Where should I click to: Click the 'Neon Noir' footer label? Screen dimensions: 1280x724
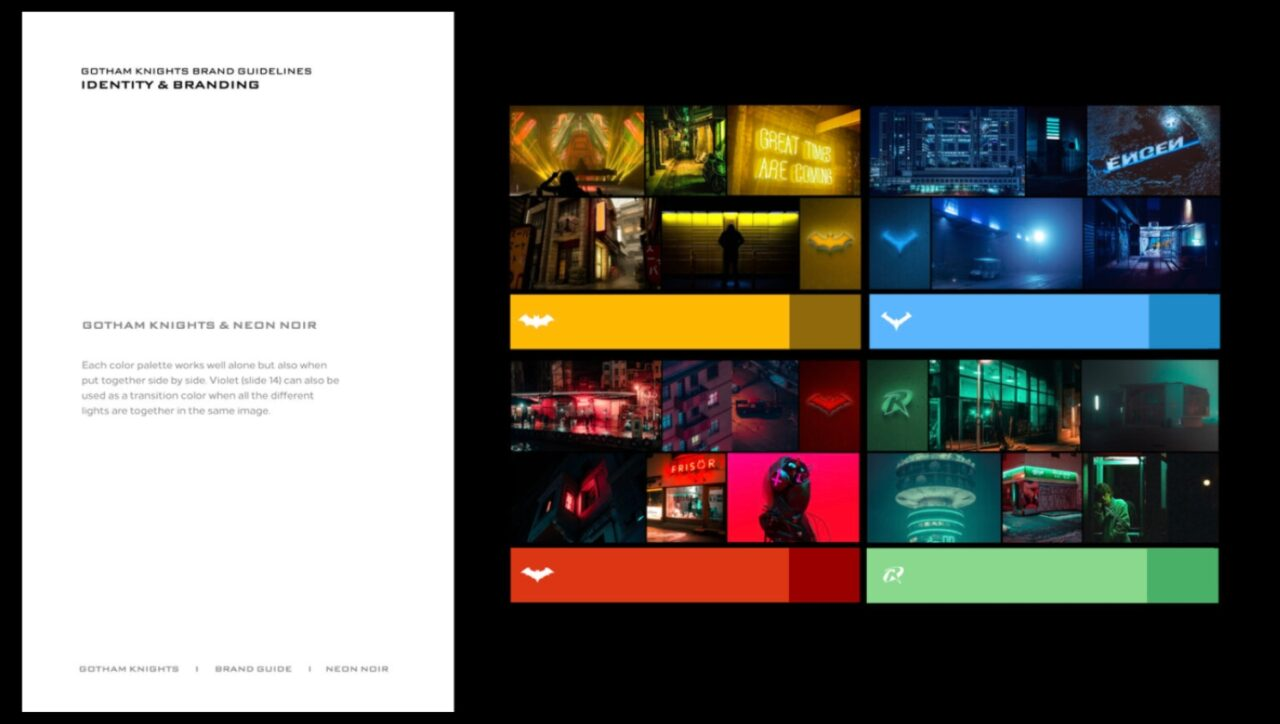pos(357,669)
